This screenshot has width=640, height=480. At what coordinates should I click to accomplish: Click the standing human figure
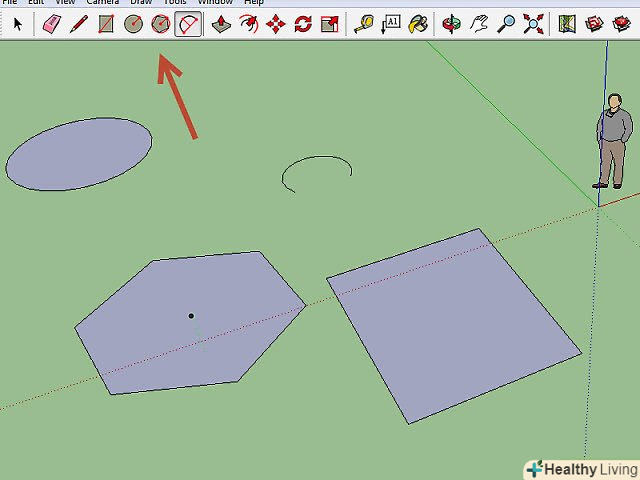pos(613,141)
